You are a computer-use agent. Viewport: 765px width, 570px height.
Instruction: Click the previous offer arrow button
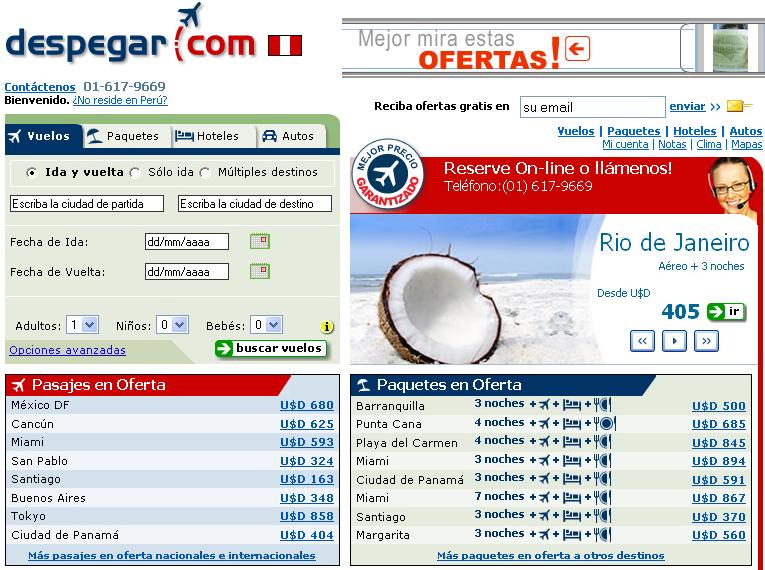(642, 341)
